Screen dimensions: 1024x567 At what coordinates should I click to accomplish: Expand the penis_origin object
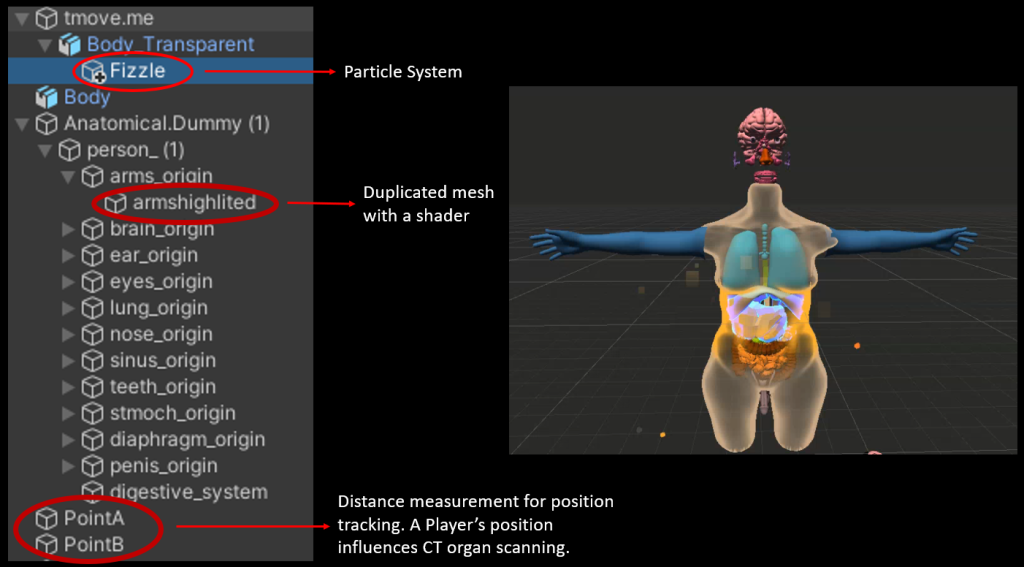69,466
